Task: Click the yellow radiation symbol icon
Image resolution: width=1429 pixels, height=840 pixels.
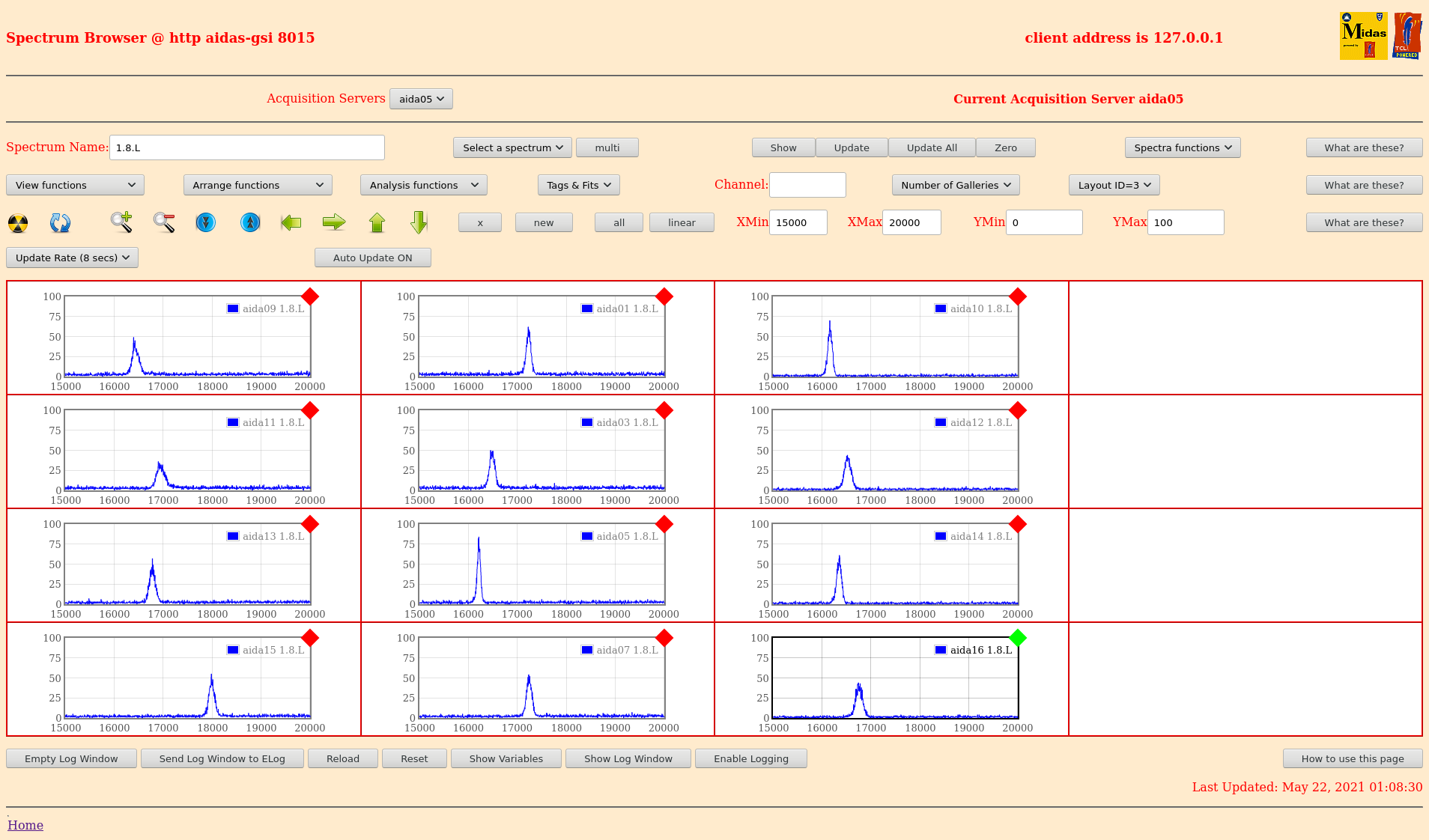Action: click(18, 223)
